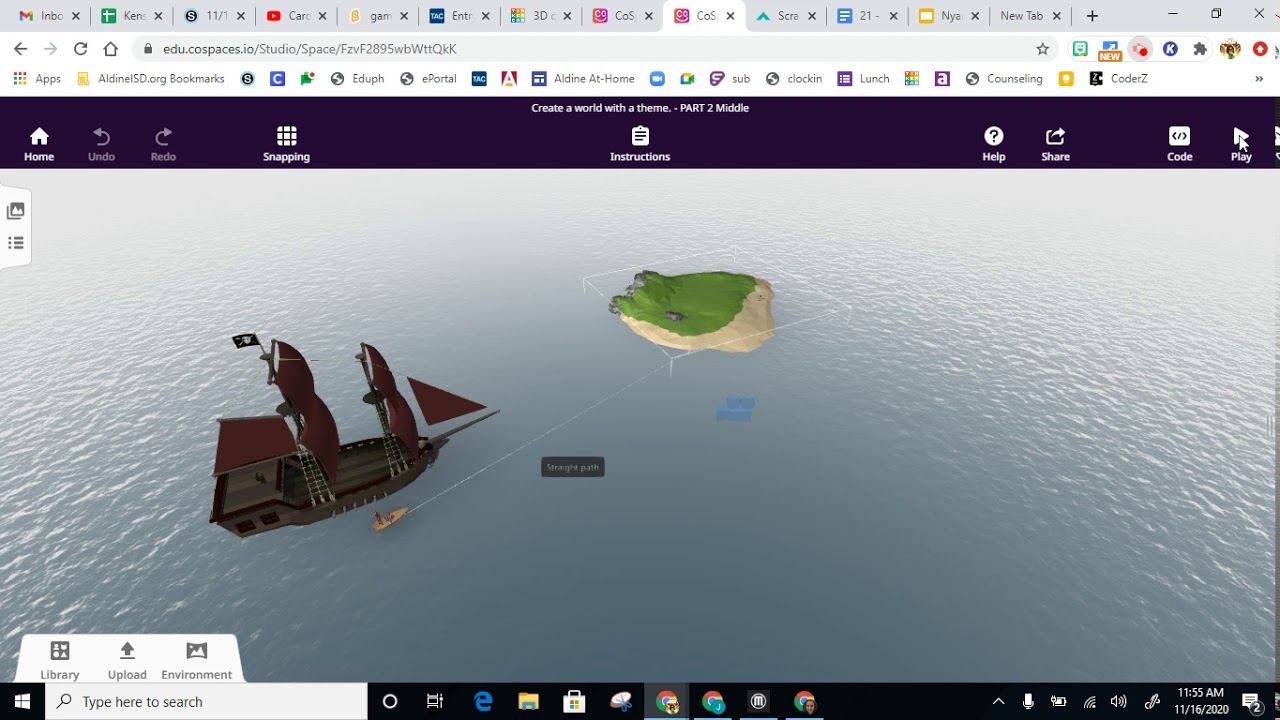Show hidden system tray icons
This screenshot has width=1280, height=720.
(998, 702)
